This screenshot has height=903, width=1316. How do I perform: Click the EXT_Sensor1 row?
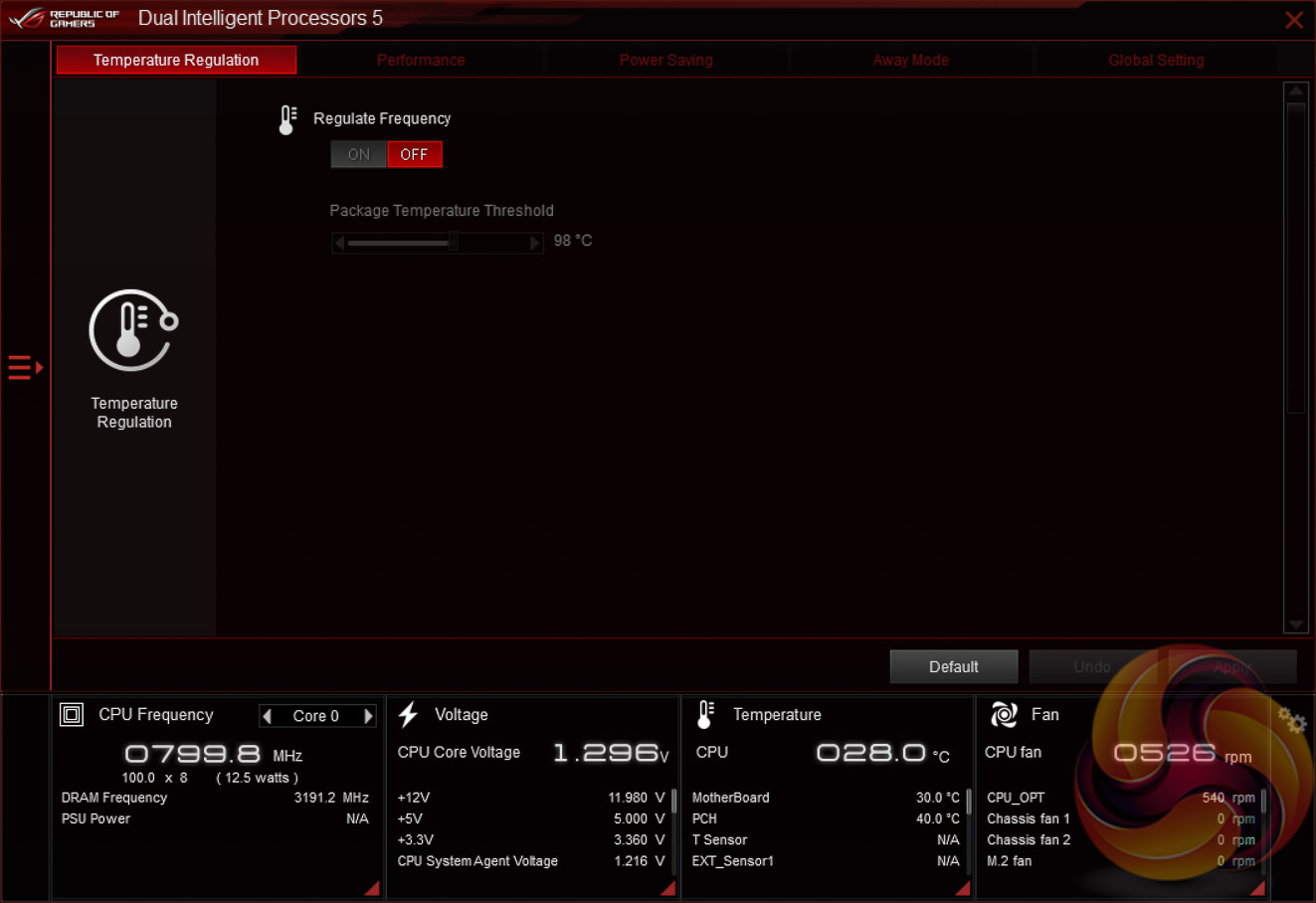click(827, 861)
